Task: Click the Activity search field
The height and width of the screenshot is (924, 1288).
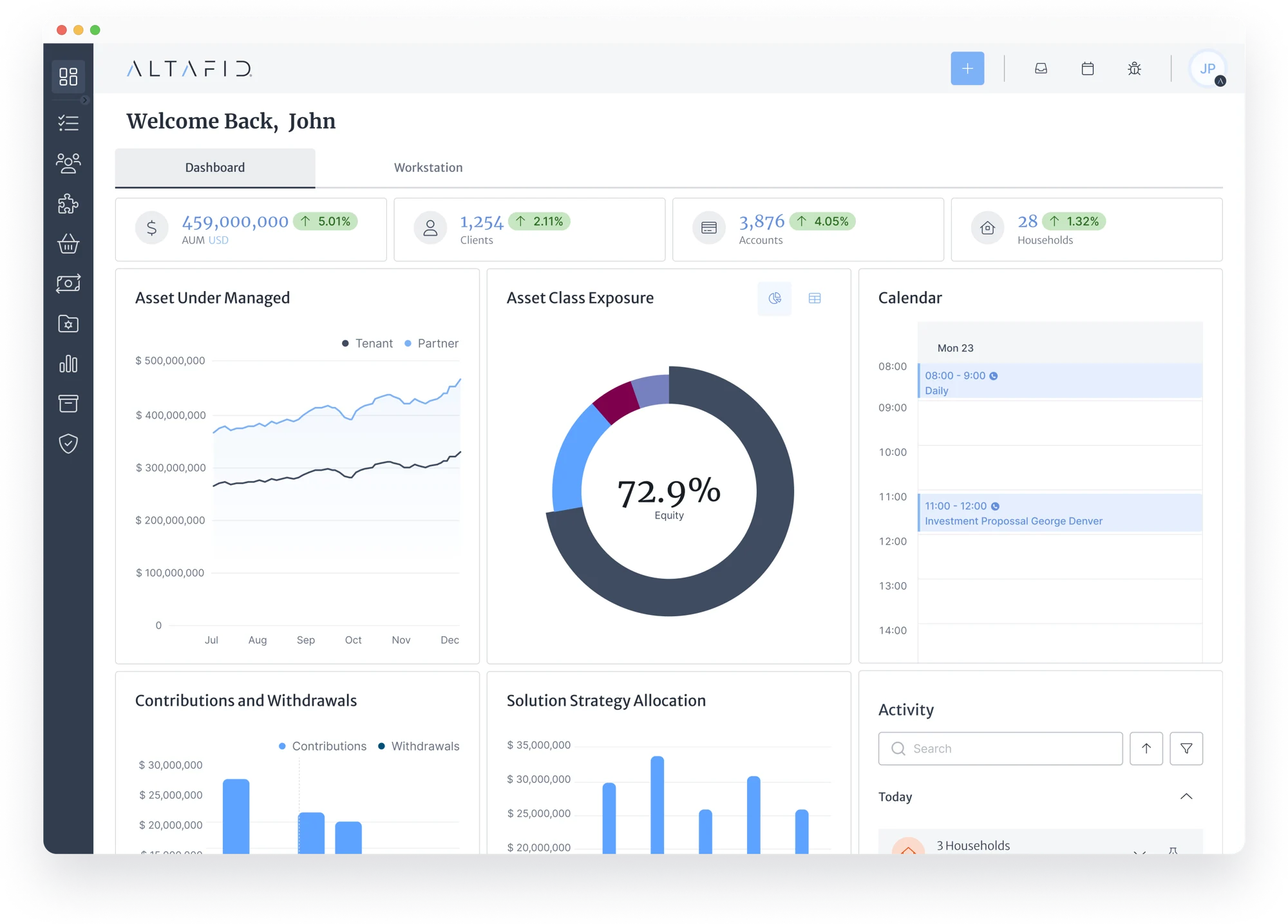Action: (1000, 748)
